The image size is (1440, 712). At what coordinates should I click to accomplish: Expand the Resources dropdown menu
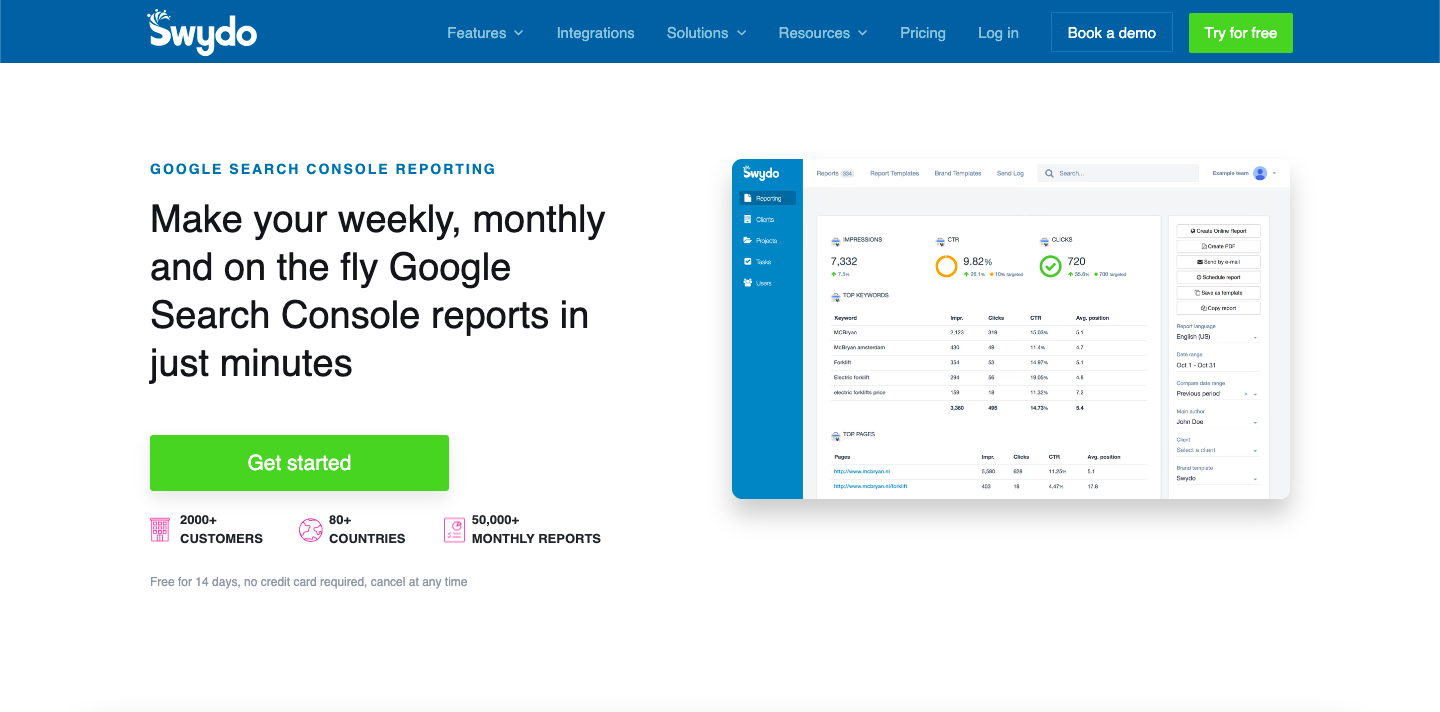pyautogui.click(x=823, y=33)
